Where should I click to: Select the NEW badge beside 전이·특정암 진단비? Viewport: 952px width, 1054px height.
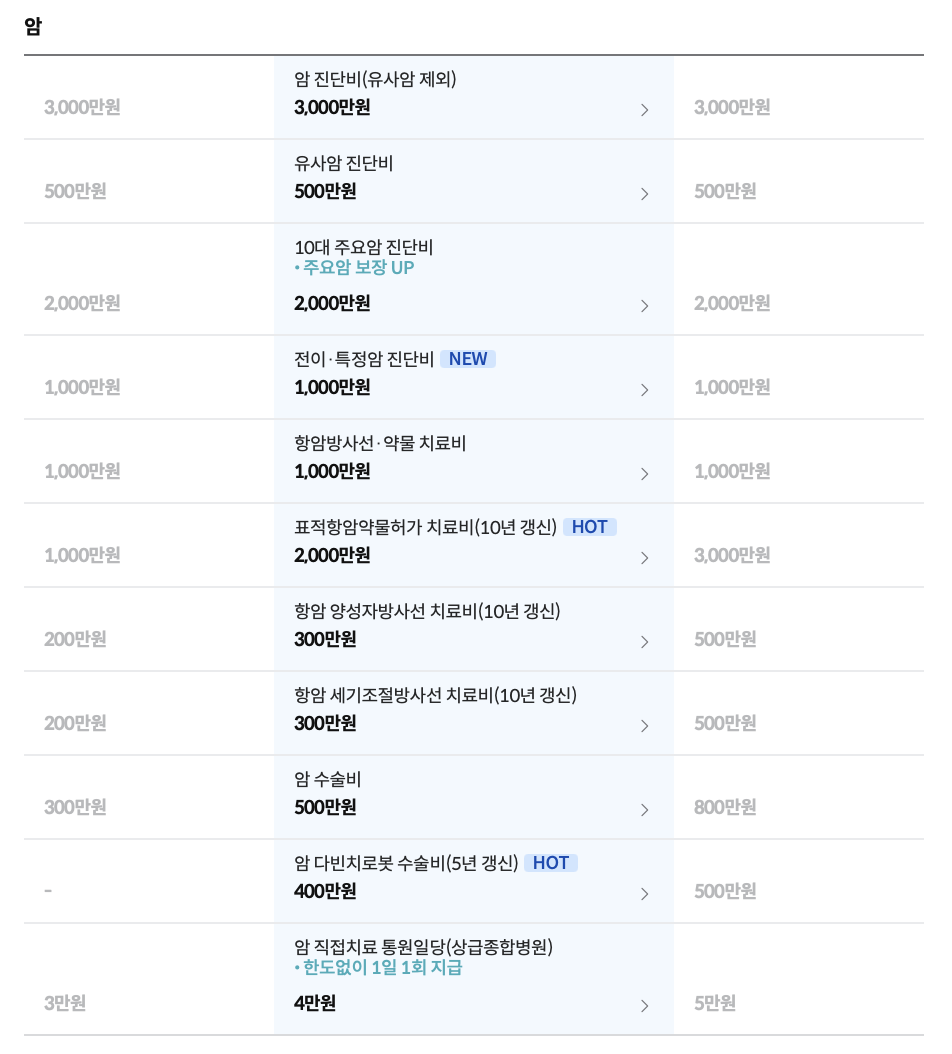pyautogui.click(x=468, y=359)
